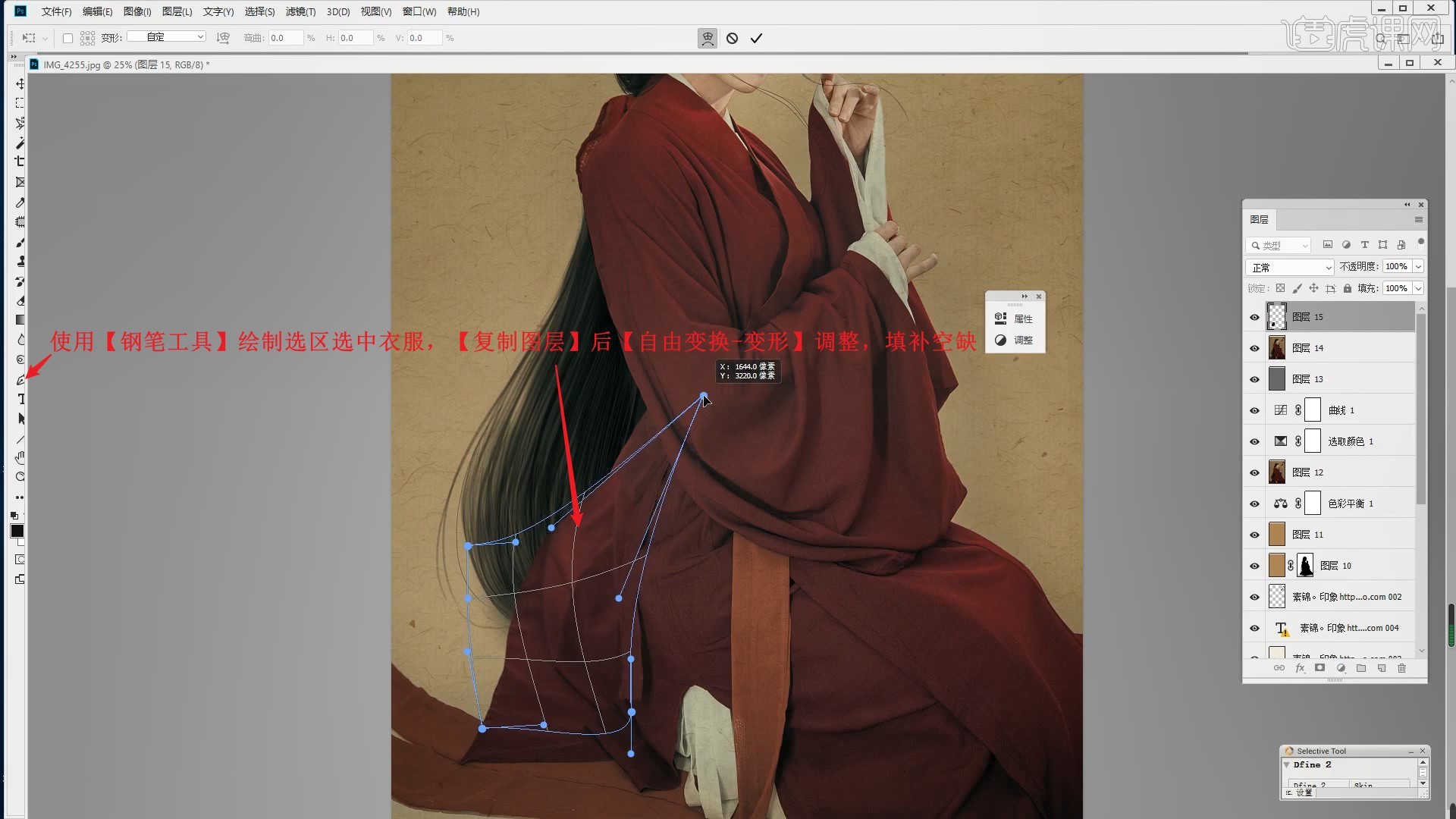Cancel the transform operation
This screenshot has width=1456, height=819.
coord(732,38)
